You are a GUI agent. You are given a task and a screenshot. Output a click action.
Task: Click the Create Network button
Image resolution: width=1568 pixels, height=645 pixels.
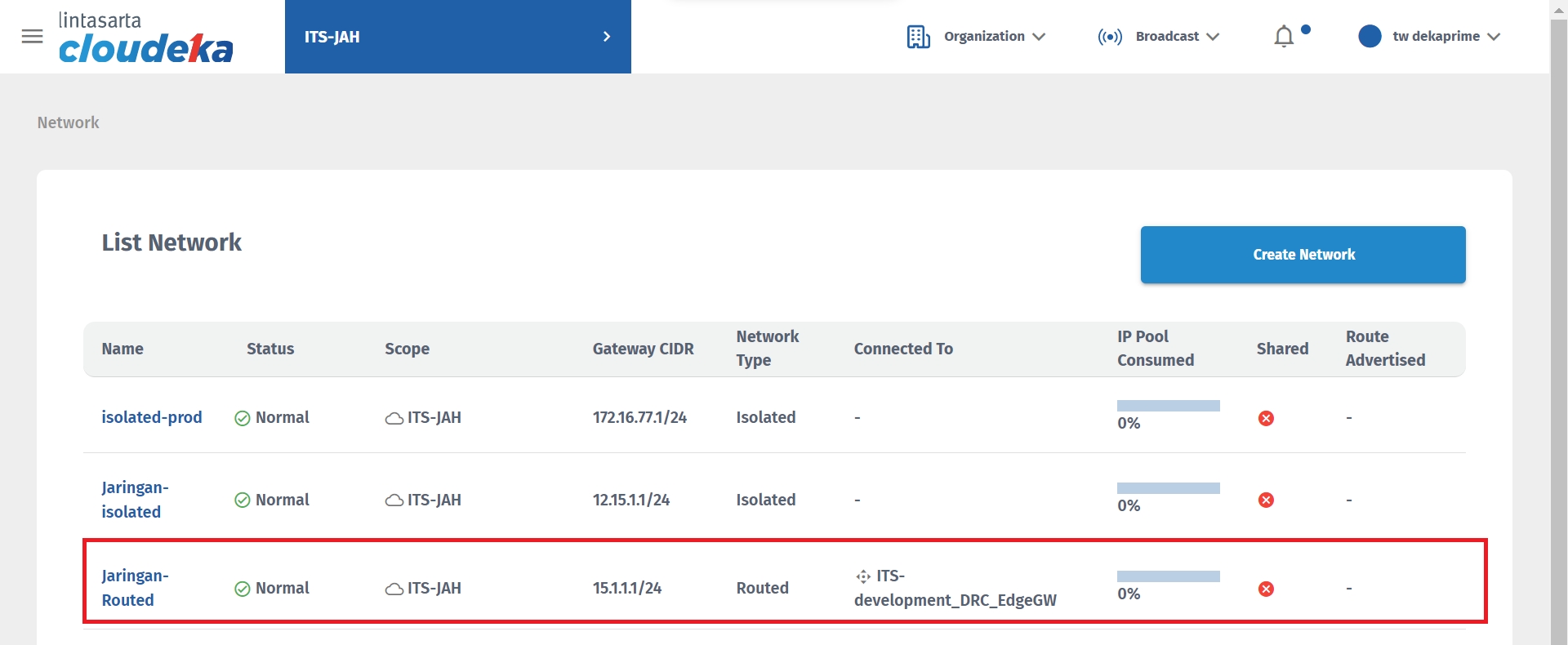(1303, 255)
